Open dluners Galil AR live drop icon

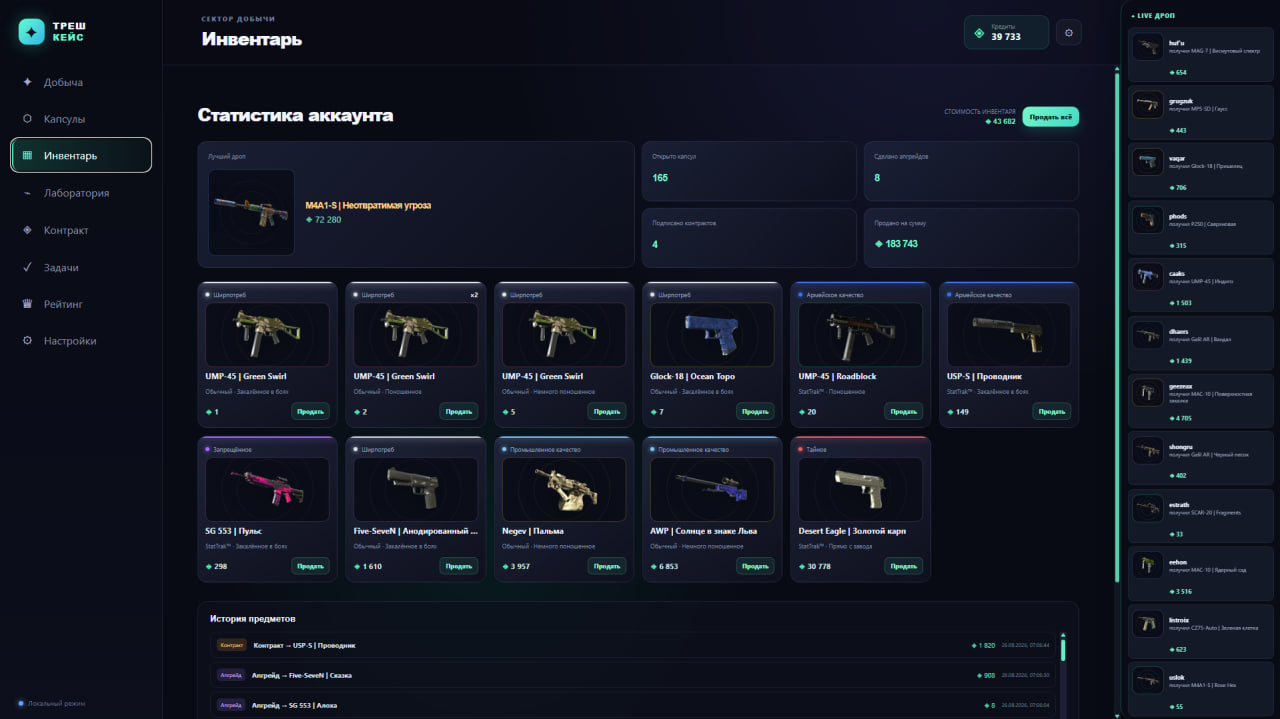1147,335
